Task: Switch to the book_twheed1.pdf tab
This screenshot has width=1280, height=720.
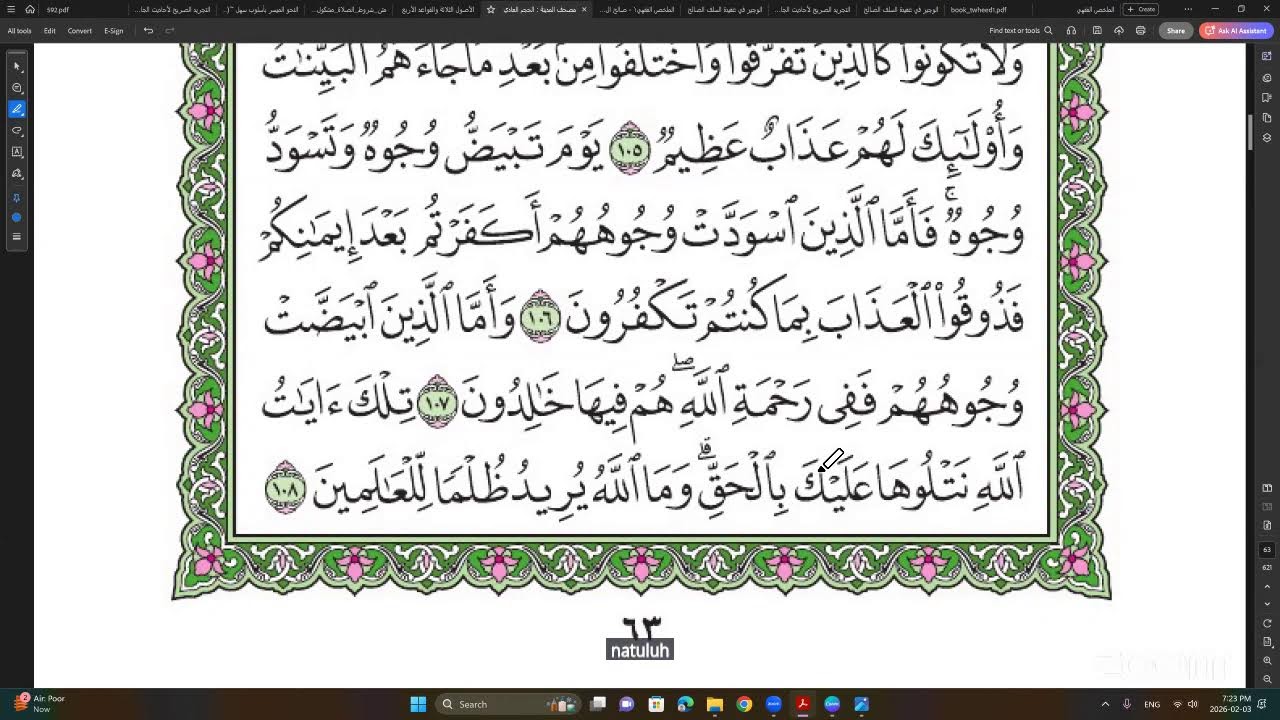Action: tap(979, 9)
